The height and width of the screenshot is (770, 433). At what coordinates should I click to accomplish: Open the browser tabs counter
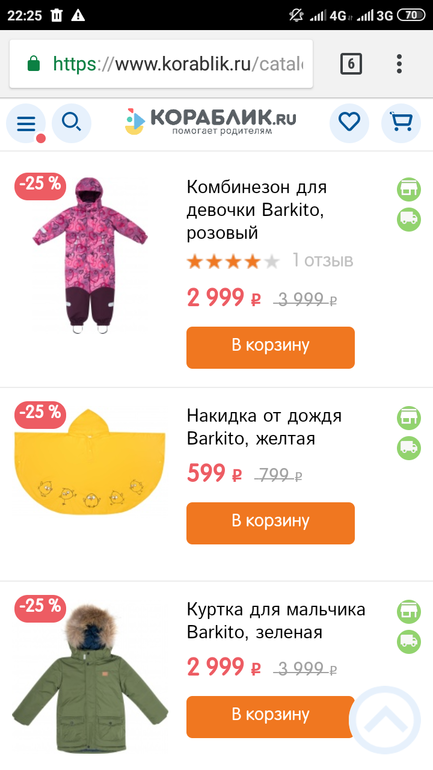click(351, 64)
